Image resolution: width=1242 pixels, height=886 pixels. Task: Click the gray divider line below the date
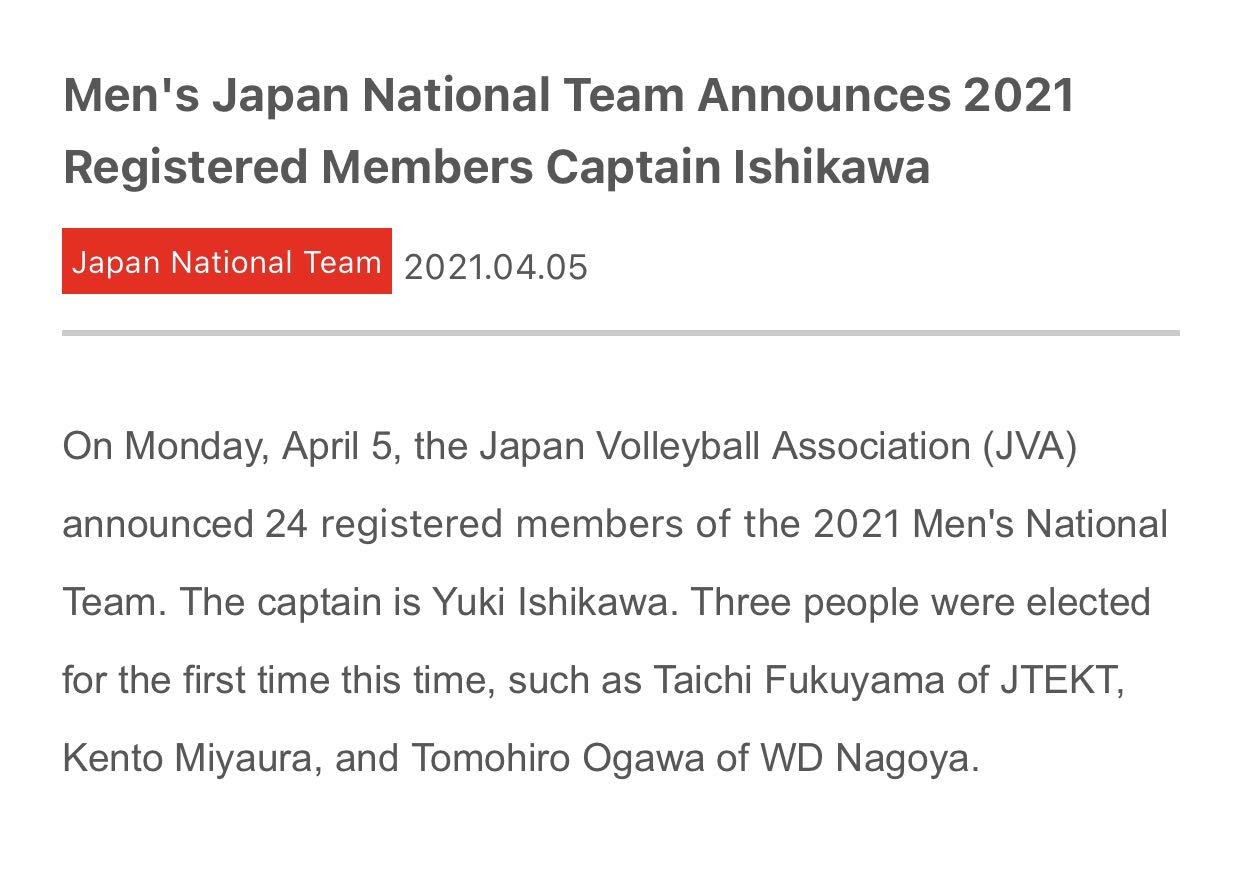tap(621, 332)
